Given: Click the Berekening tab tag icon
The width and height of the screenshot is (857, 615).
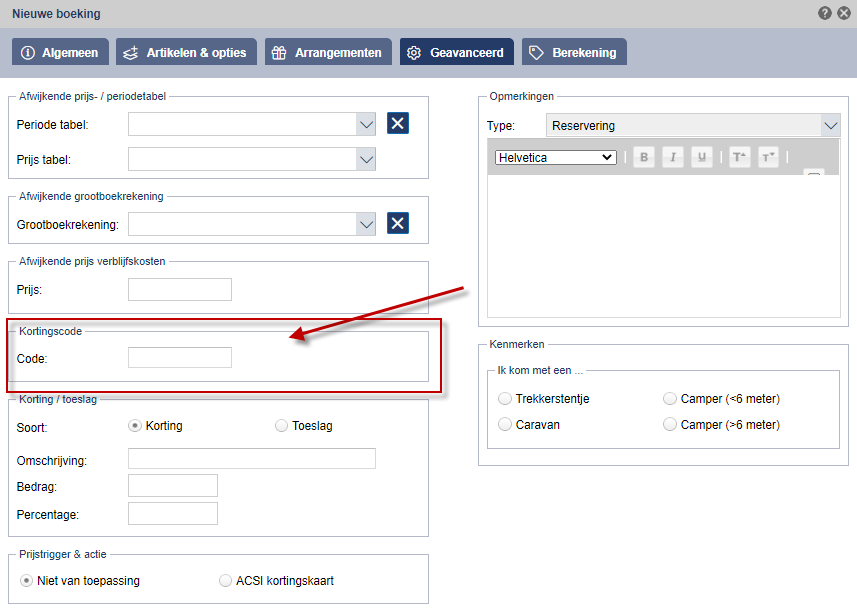Looking at the screenshot, I should tap(536, 52).
